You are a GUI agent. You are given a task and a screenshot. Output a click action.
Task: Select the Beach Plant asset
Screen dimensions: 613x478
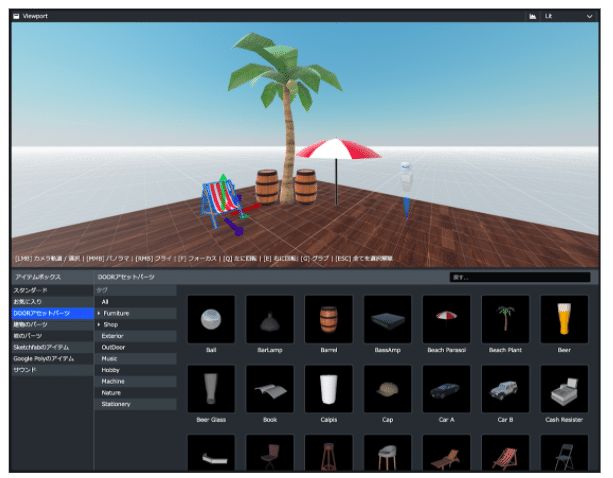click(x=505, y=319)
